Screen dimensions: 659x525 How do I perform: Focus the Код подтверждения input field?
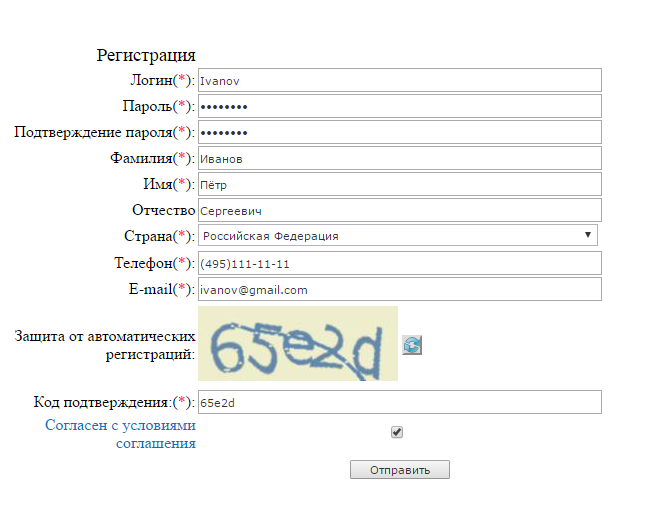click(x=399, y=402)
